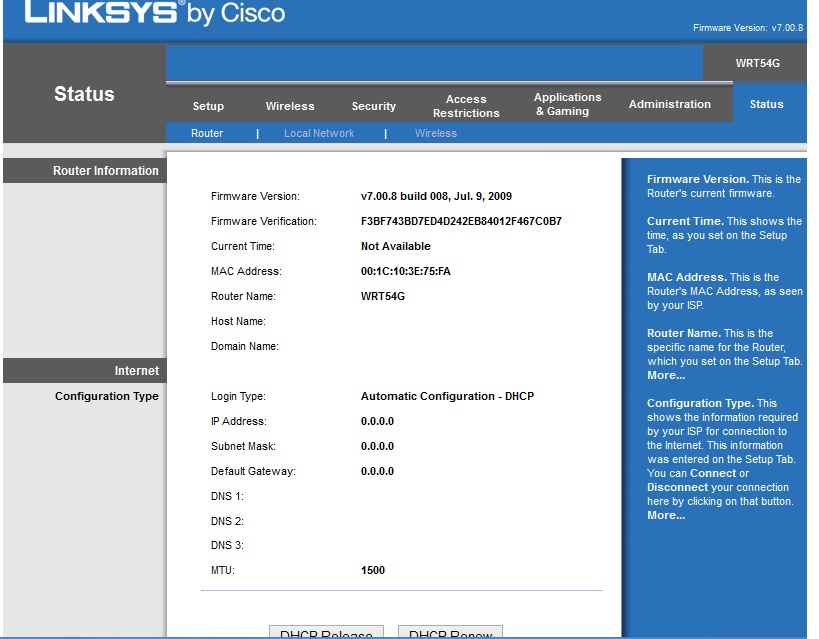The height and width of the screenshot is (639, 819).
Task: Go to Access Restrictions tab
Action: click(466, 106)
